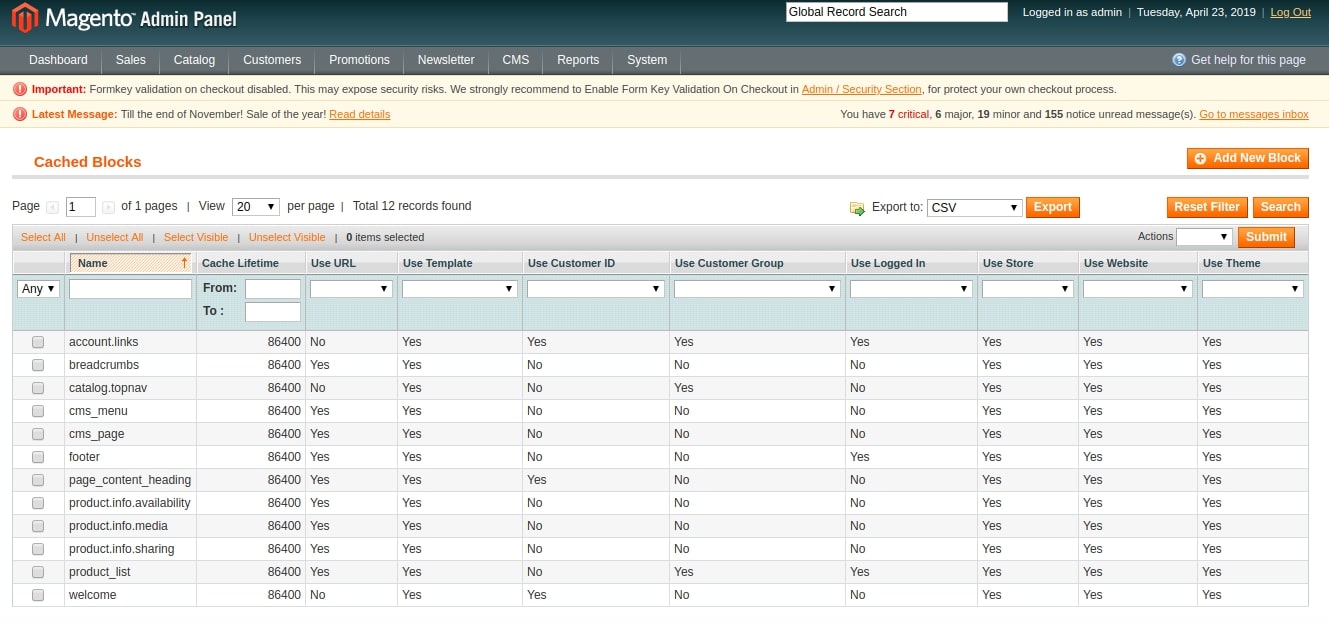Open the Use URL filter dropdown
Viewport: 1329px width, 623px height.
(x=351, y=289)
